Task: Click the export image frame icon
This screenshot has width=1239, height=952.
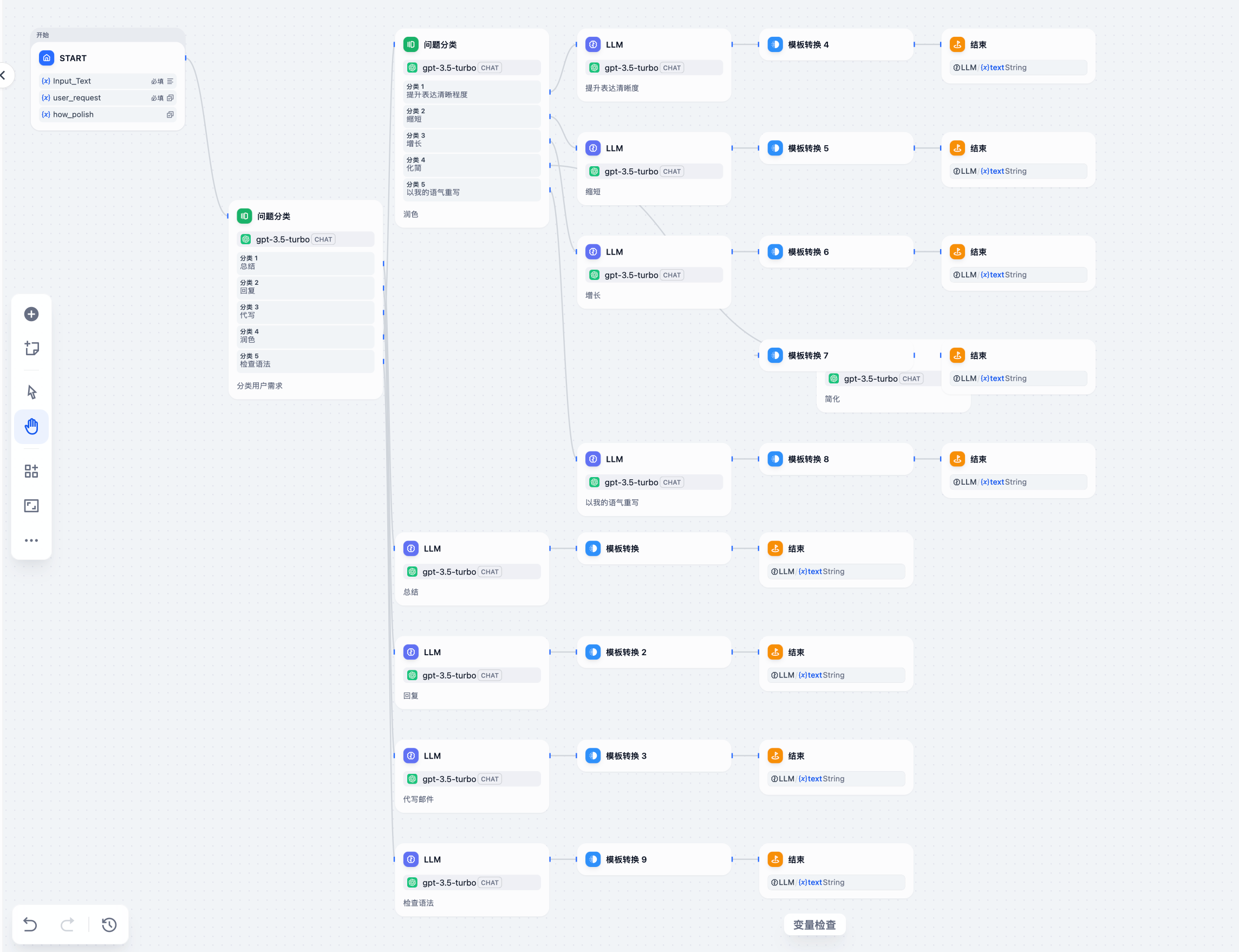Action: click(x=31, y=505)
